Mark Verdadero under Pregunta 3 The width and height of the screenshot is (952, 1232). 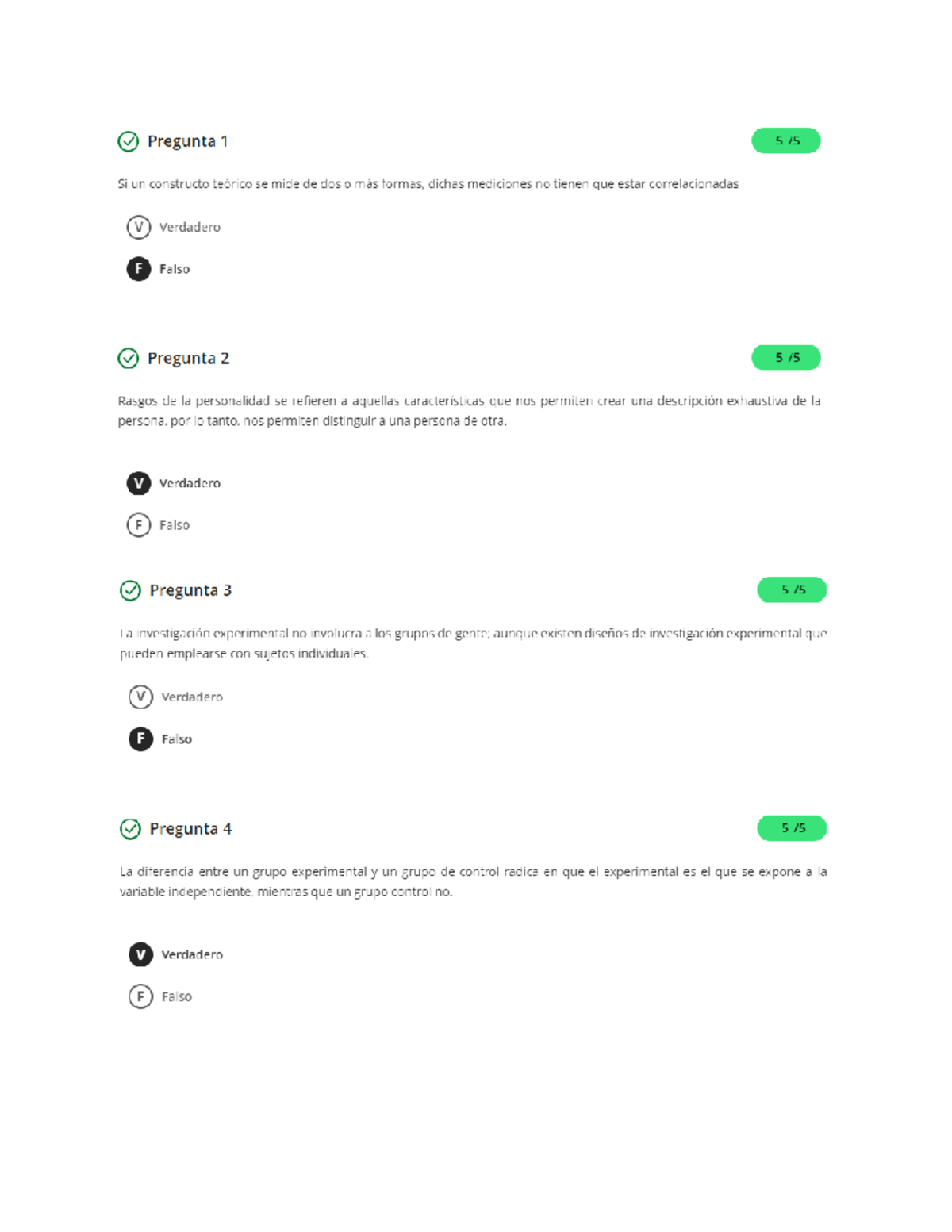(x=140, y=697)
